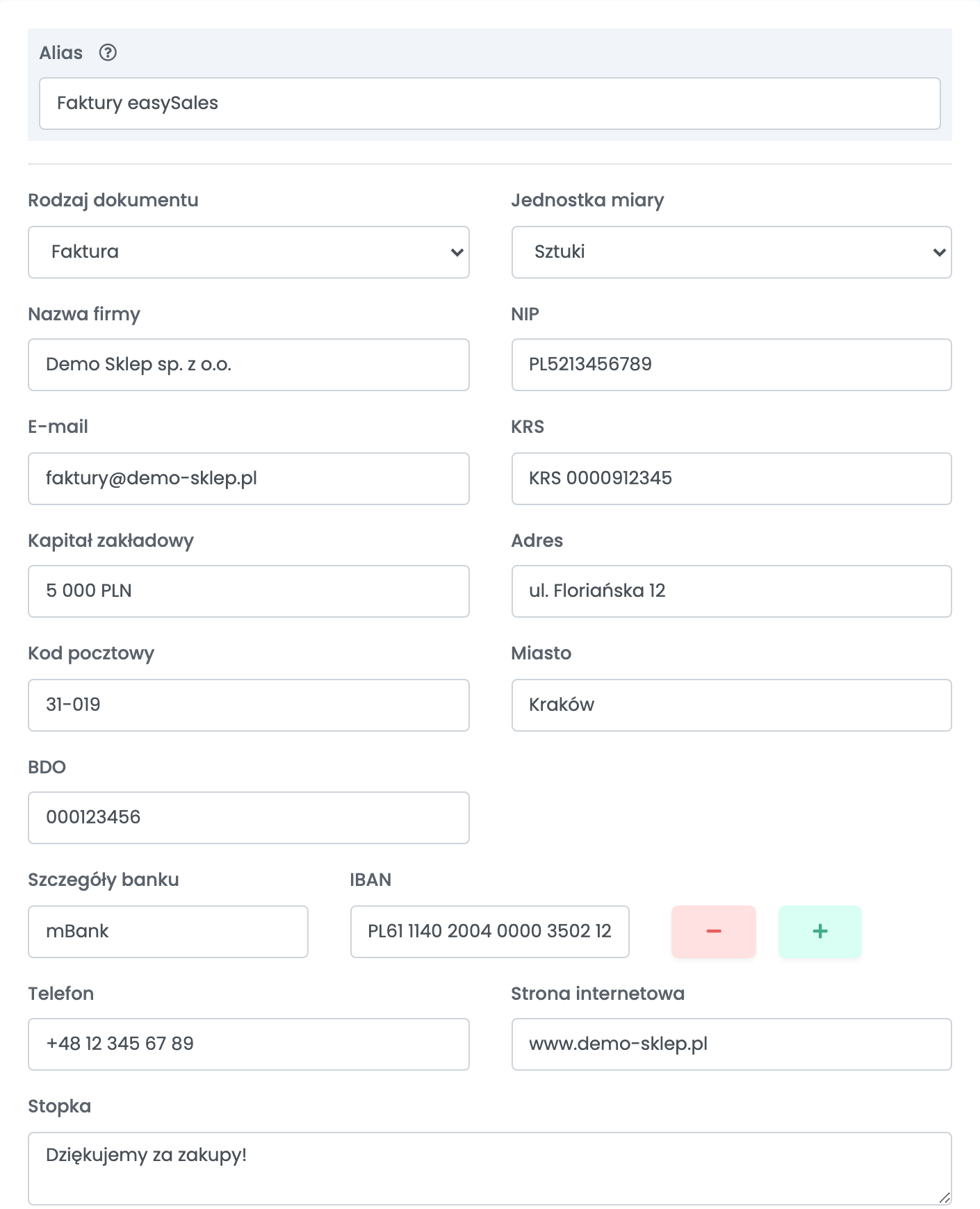The image size is (980, 1209).
Task: Click the E-mail label
Action: pyautogui.click(x=58, y=427)
